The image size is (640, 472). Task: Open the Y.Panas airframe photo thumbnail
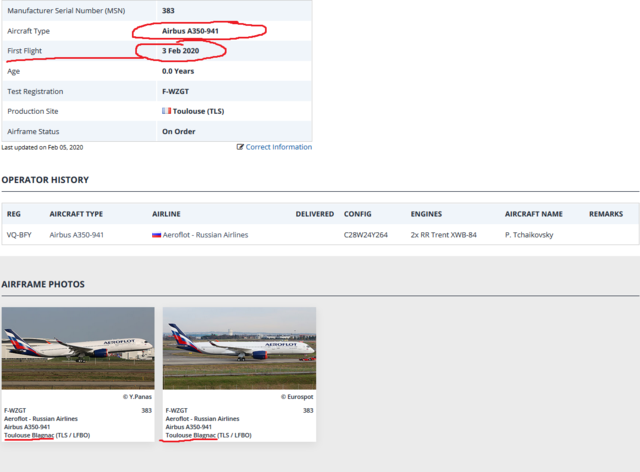[x=78, y=348]
